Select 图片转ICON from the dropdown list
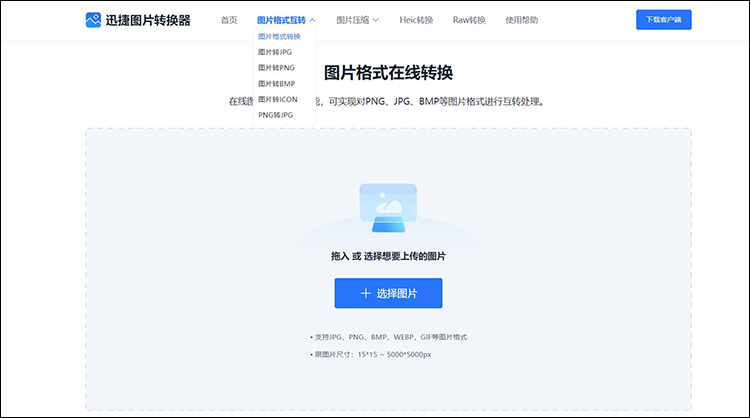750x418 pixels. pos(277,99)
